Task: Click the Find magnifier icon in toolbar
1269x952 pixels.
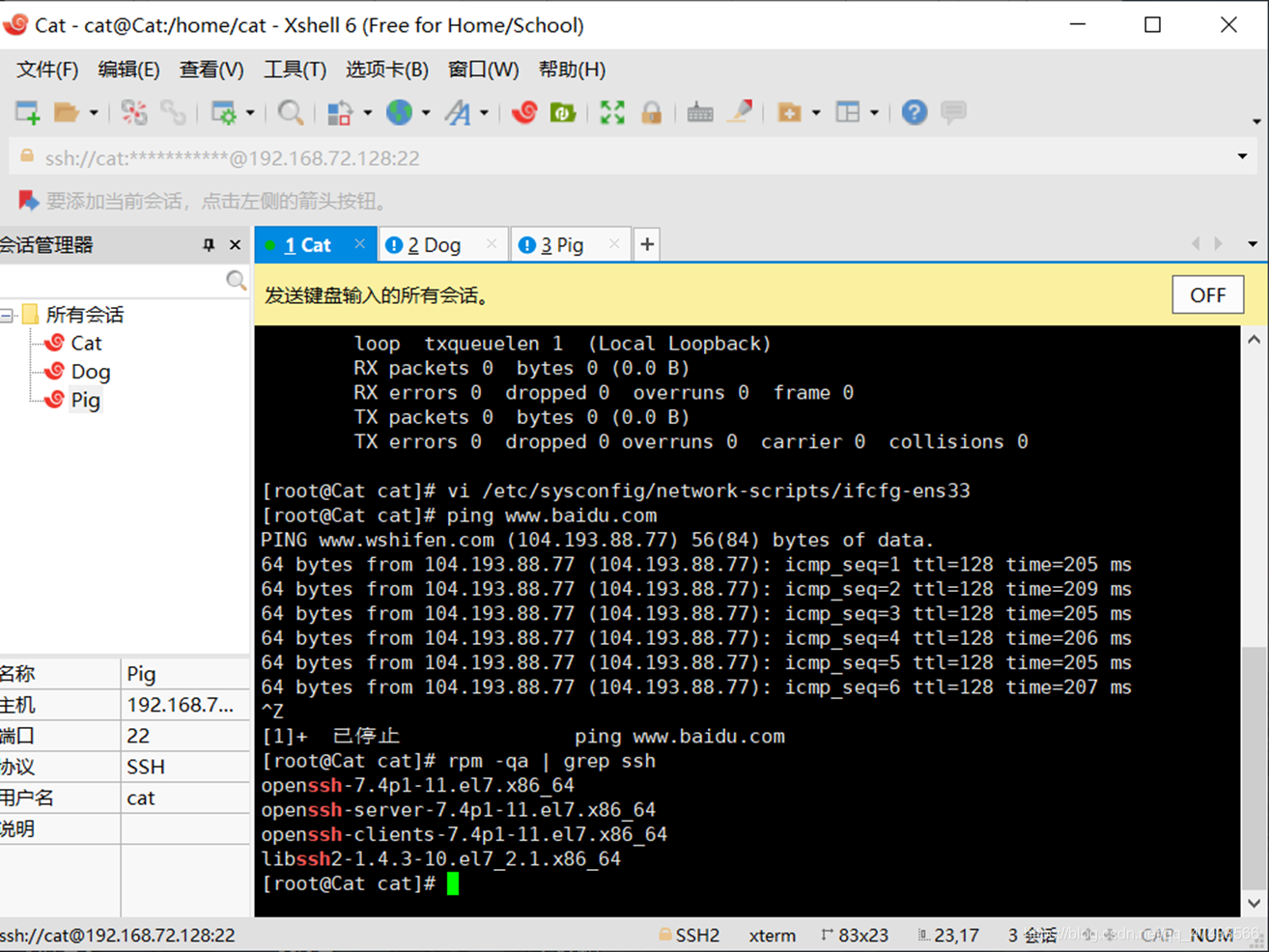Action: pos(290,113)
